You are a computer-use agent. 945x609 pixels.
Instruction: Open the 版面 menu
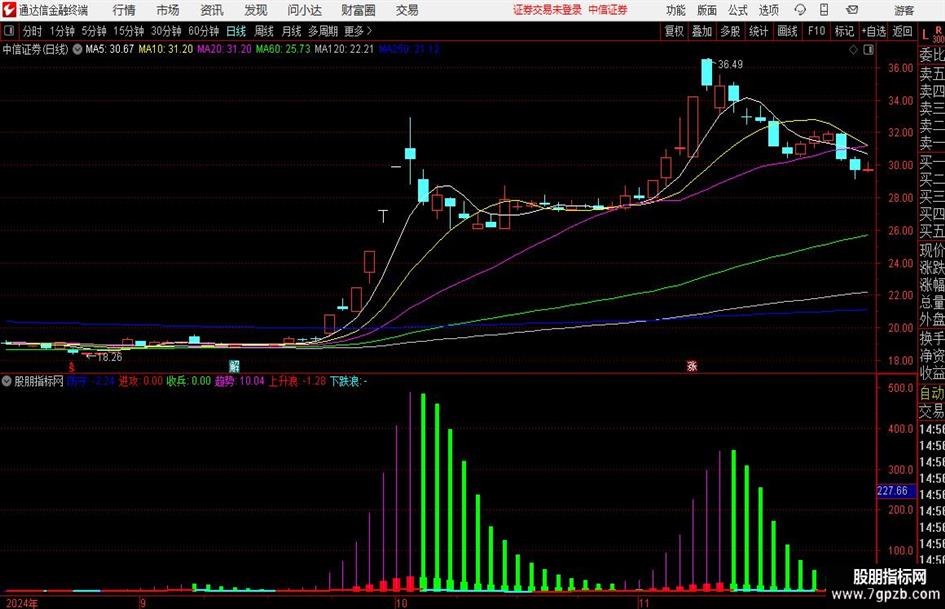(x=707, y=10)
